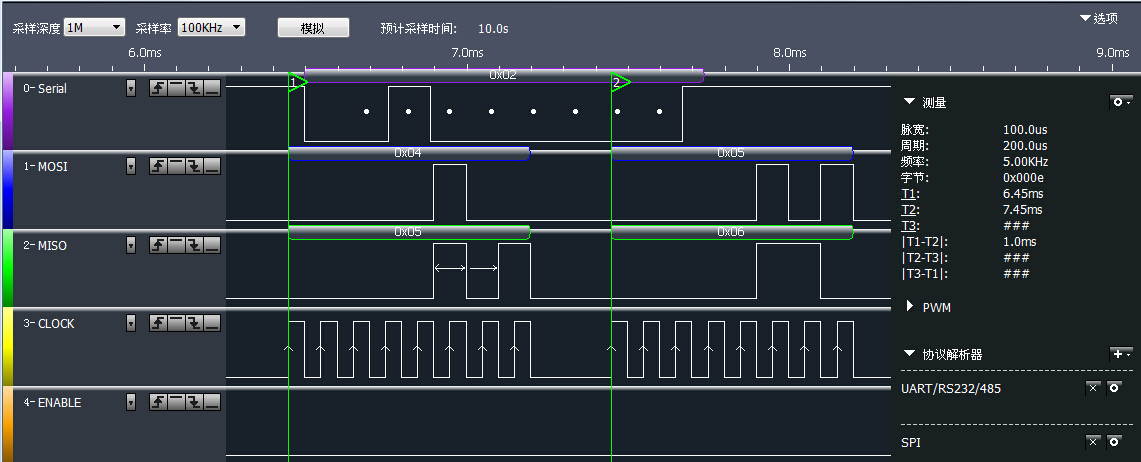Open the 4-ENABLE channel dropdown arrow
This screenshot has width=1141, height=462.
tap(131, 402)
